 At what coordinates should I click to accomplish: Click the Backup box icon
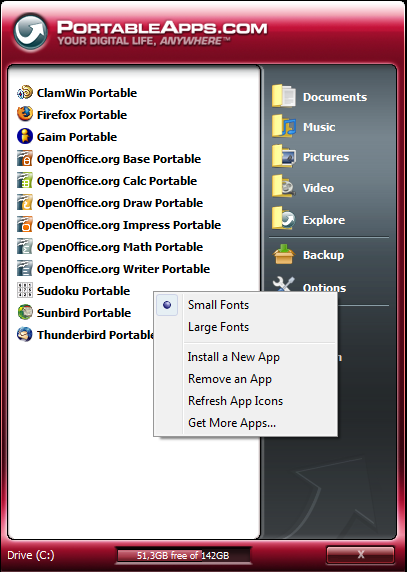tap(284, 255)
